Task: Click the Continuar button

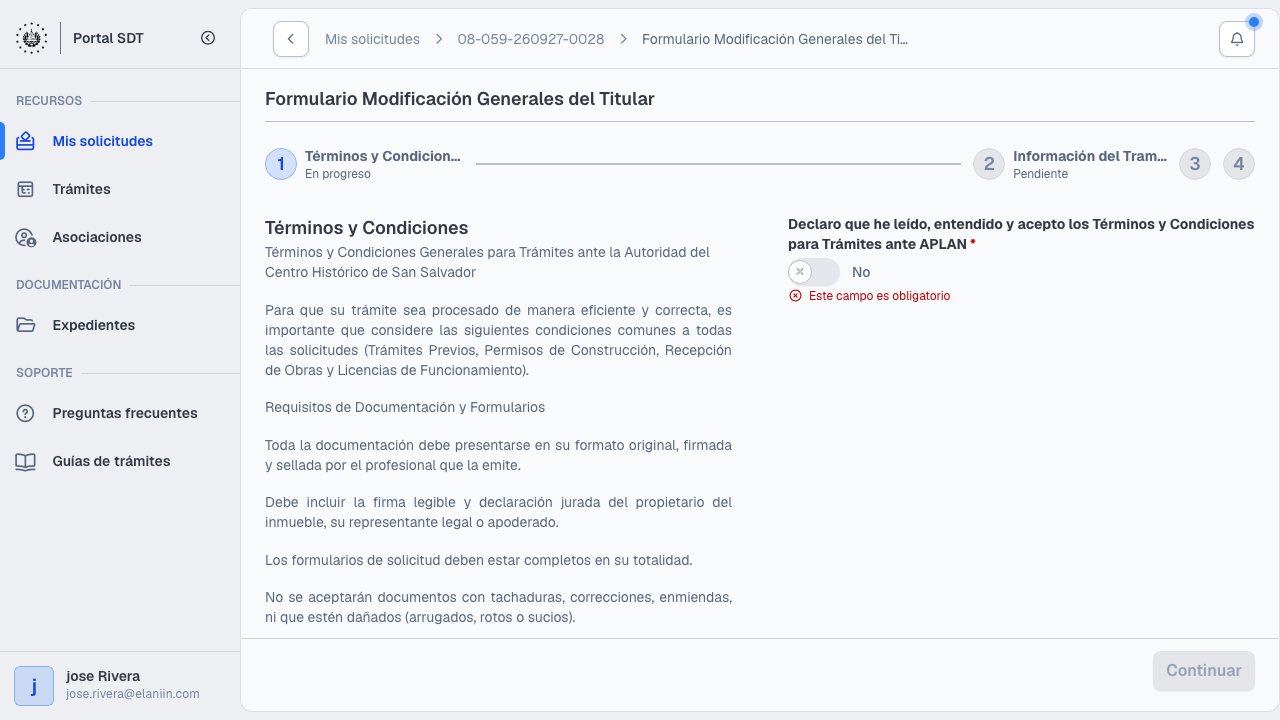Action: point(1204,671)
